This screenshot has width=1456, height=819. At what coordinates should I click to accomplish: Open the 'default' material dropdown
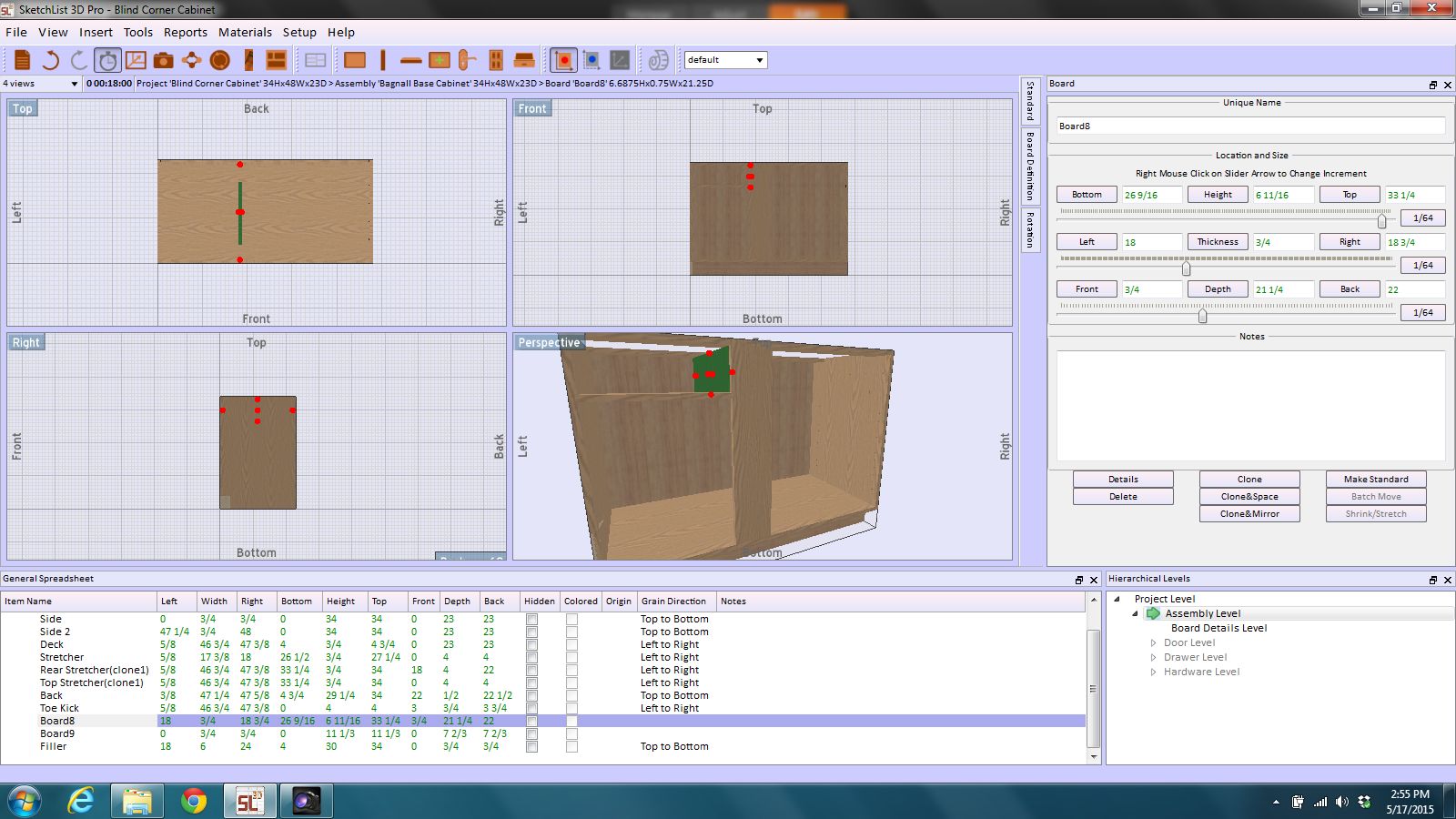point(725,60)
